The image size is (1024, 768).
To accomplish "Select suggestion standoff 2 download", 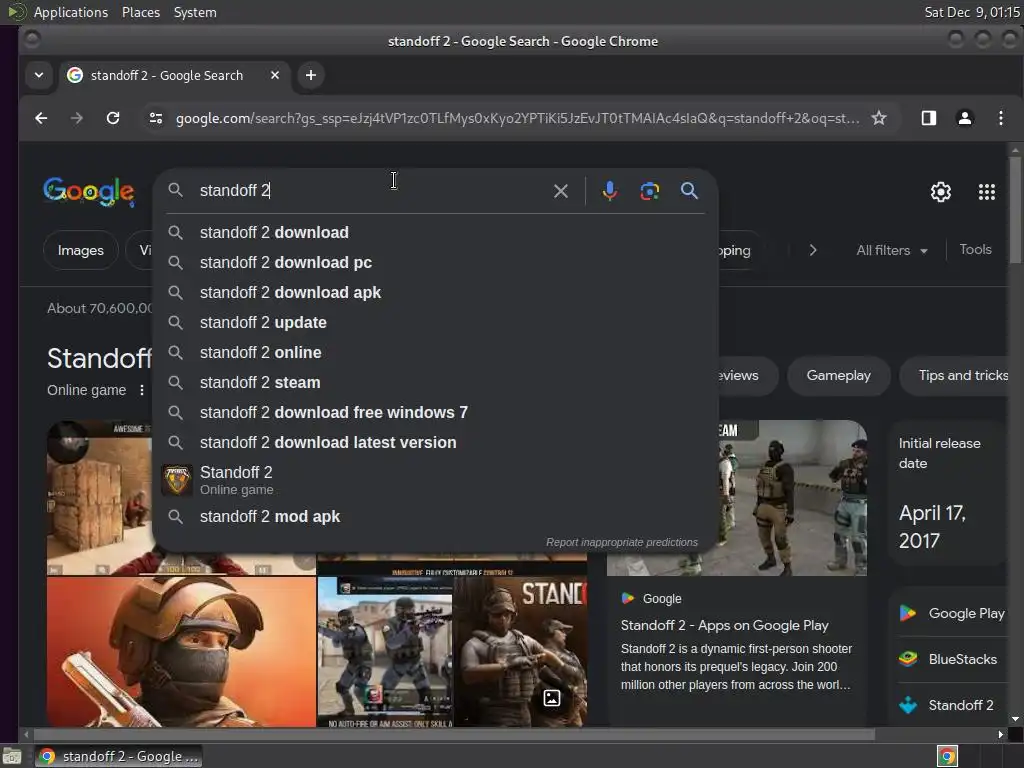I will pos(435,232).
